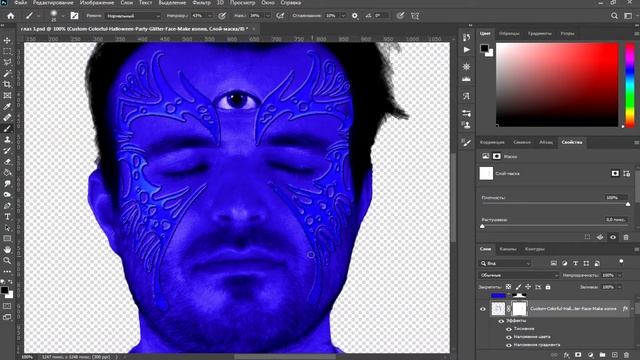Switch to the Коррекция tab
Screen dimensions: 640x360
[492, 142]
